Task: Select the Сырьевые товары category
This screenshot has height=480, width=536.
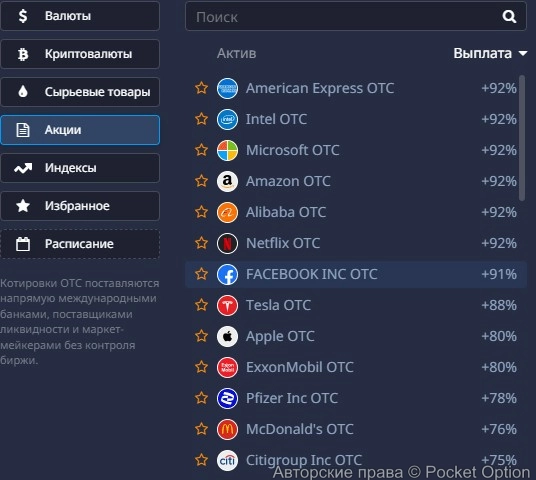Action: [x=80, y=92]
